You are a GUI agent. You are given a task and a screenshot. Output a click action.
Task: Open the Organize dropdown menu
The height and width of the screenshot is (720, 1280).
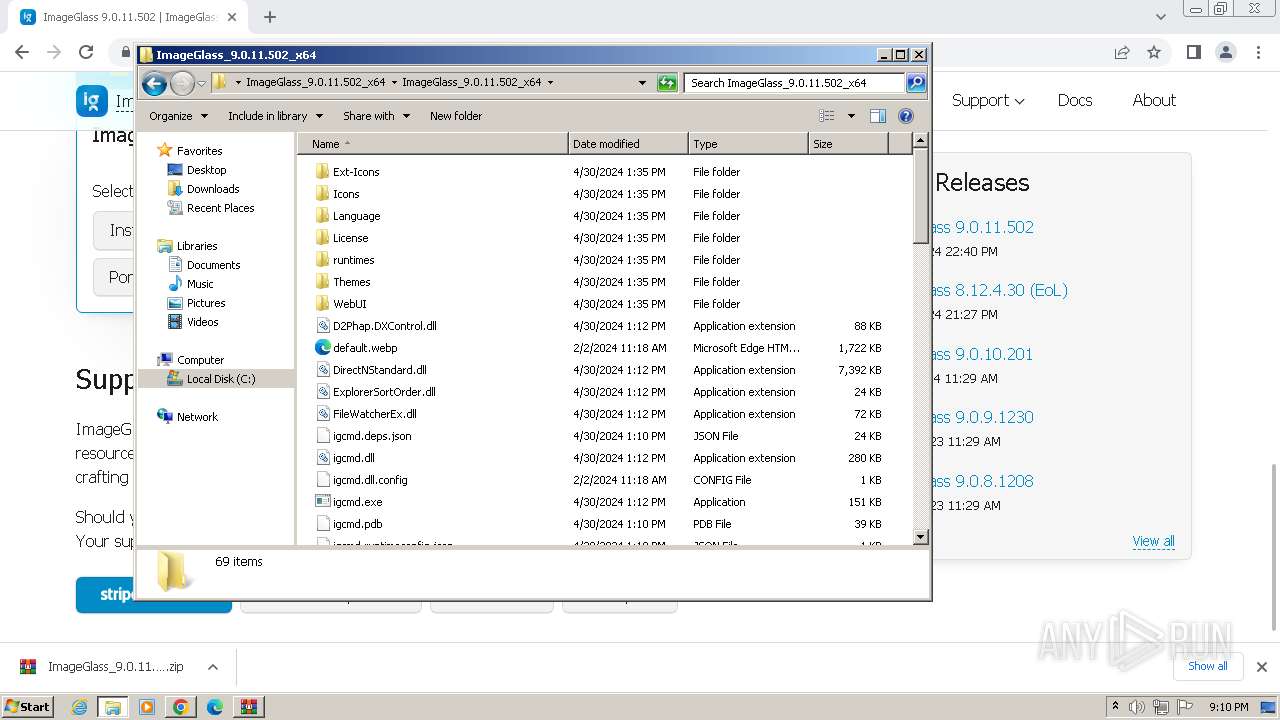tap(179, 116)
